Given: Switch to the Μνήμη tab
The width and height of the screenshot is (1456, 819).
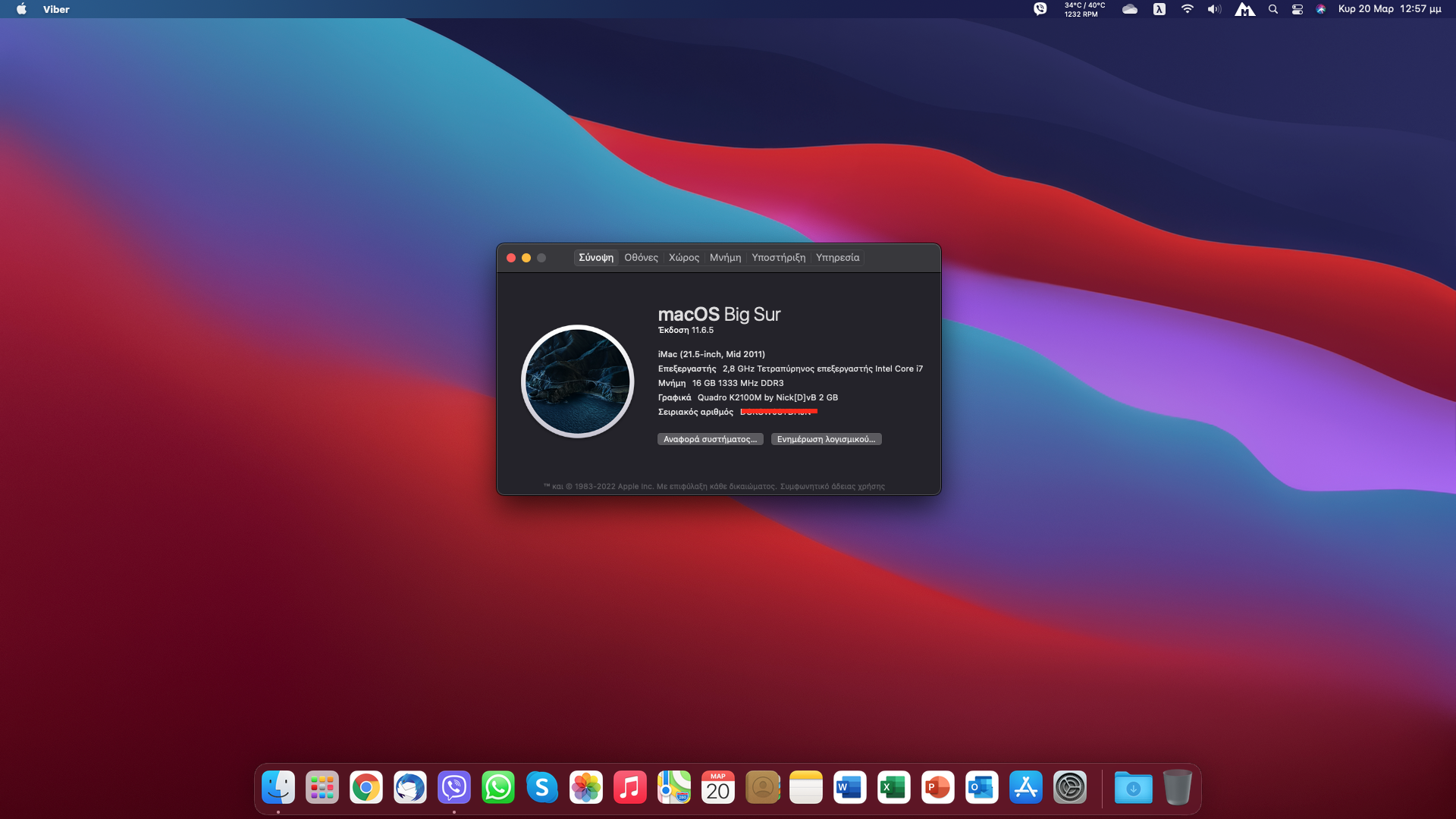Looking at the screenshot, I should 725,258.
